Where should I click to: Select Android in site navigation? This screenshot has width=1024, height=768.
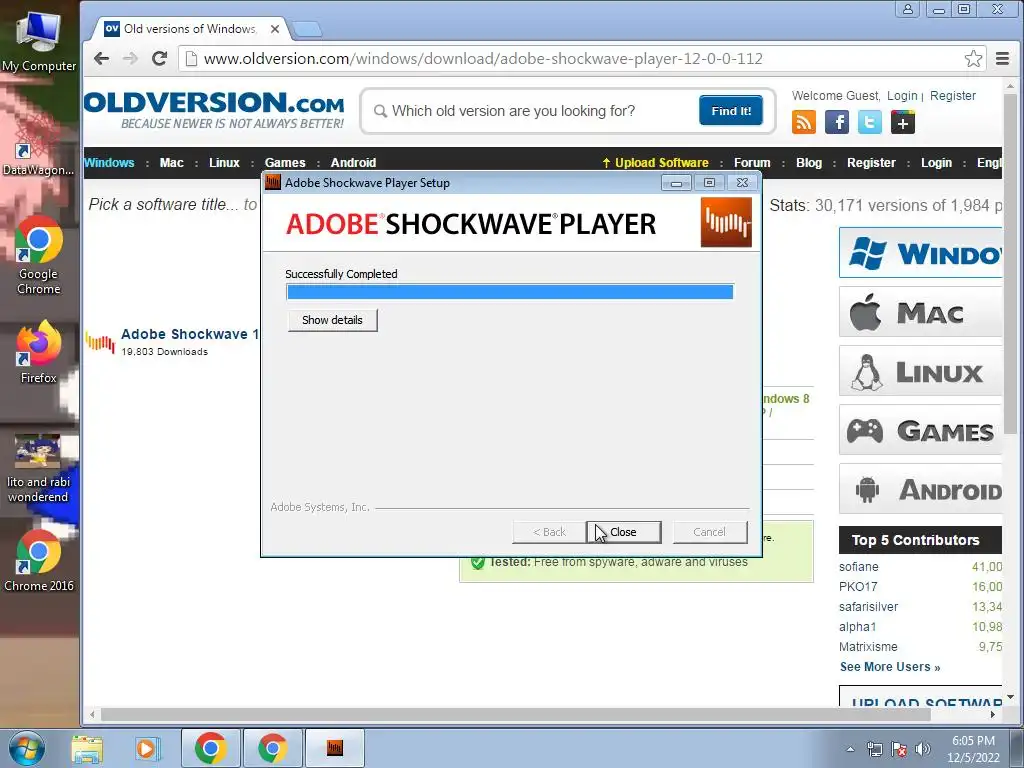point(353,163)
